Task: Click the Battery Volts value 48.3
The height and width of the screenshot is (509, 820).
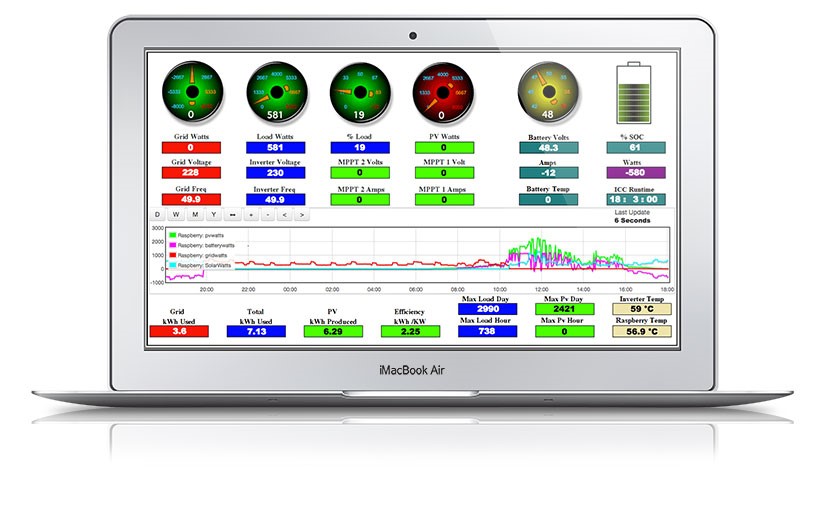Action: [x=549, y=148]
